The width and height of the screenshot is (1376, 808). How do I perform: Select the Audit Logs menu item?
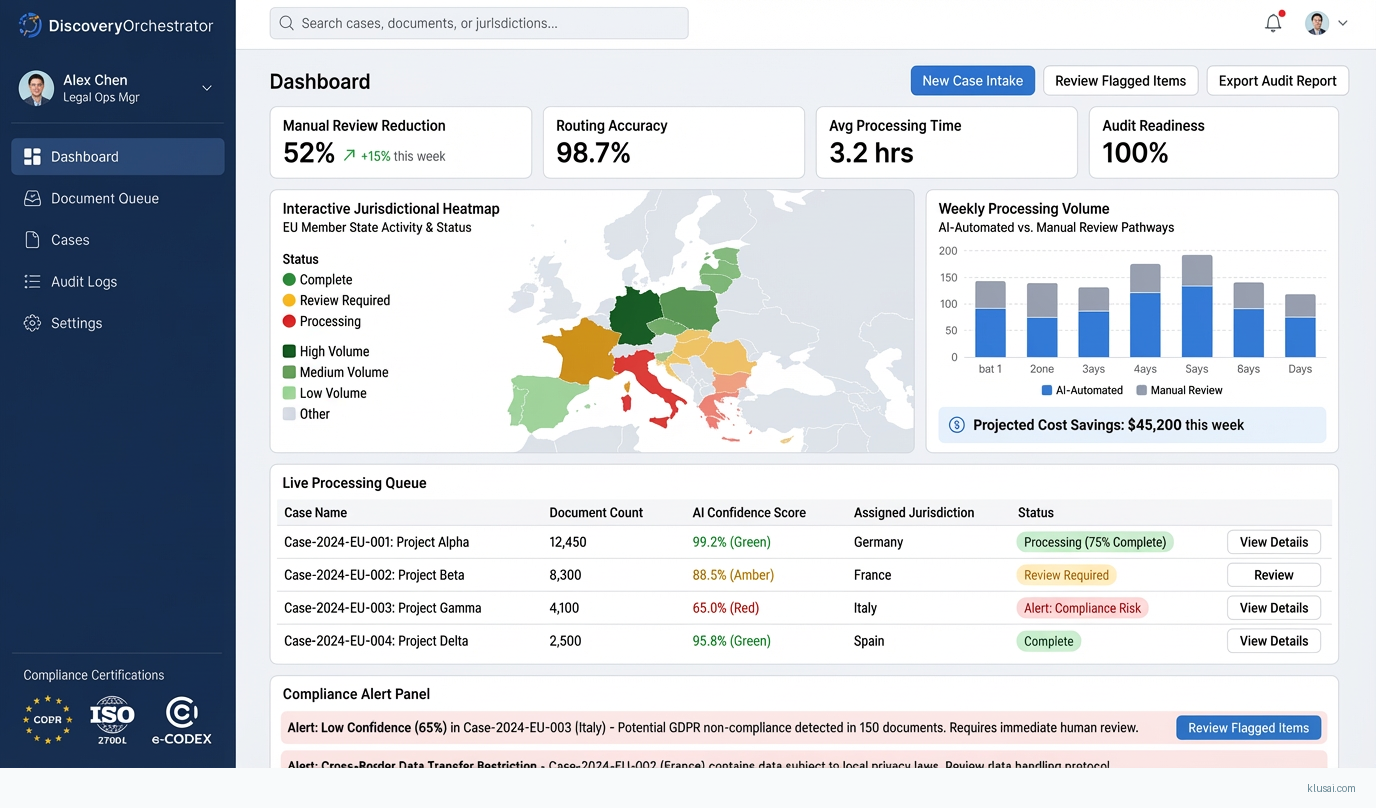point(84,282)
